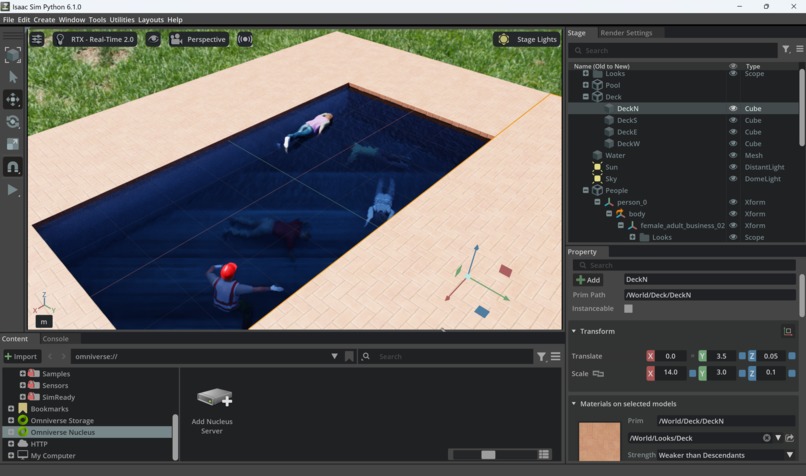Image resolution: width=806 pixels, height=476 pixels.
Task: Select the Content tab
Action: click(14, 339)
